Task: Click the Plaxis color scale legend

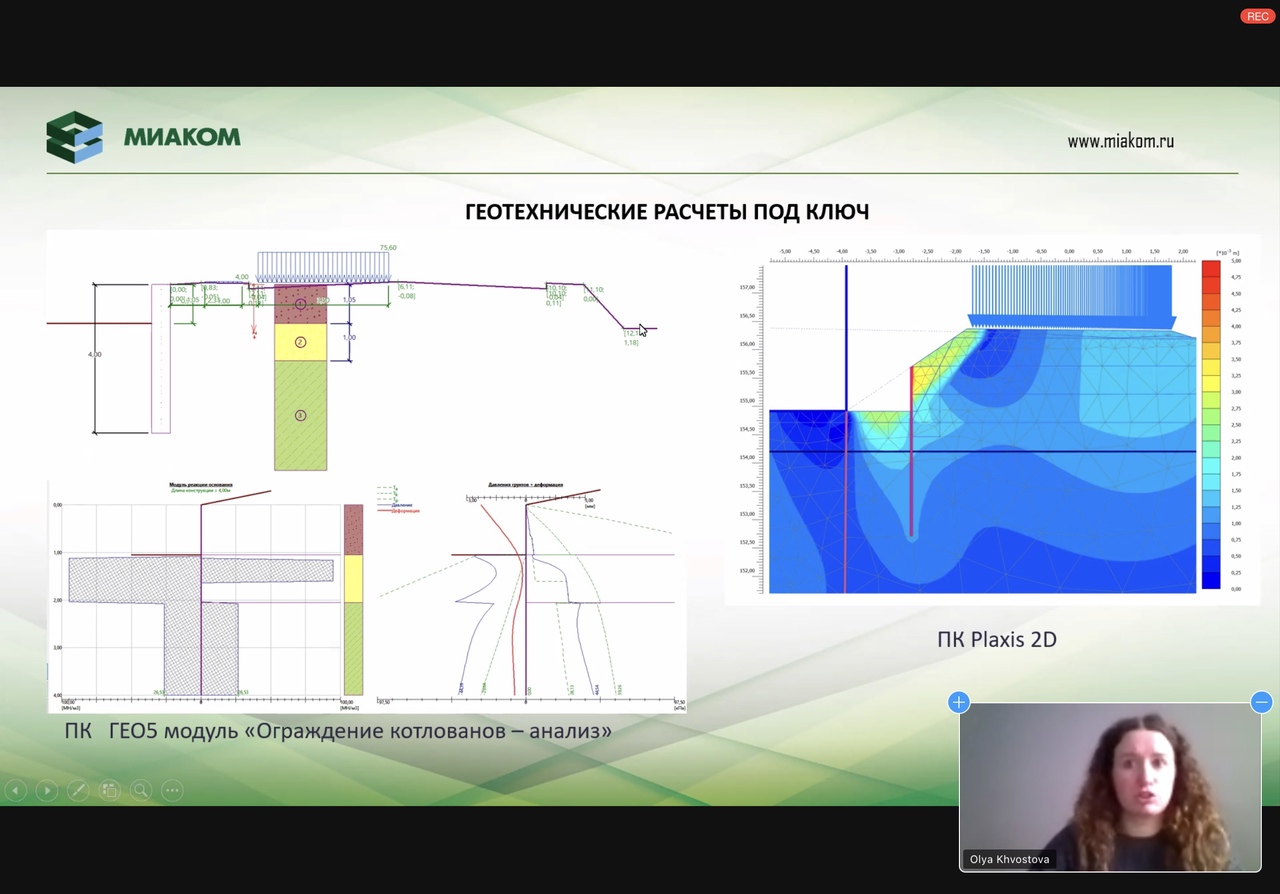Action: click(1210, 425)
